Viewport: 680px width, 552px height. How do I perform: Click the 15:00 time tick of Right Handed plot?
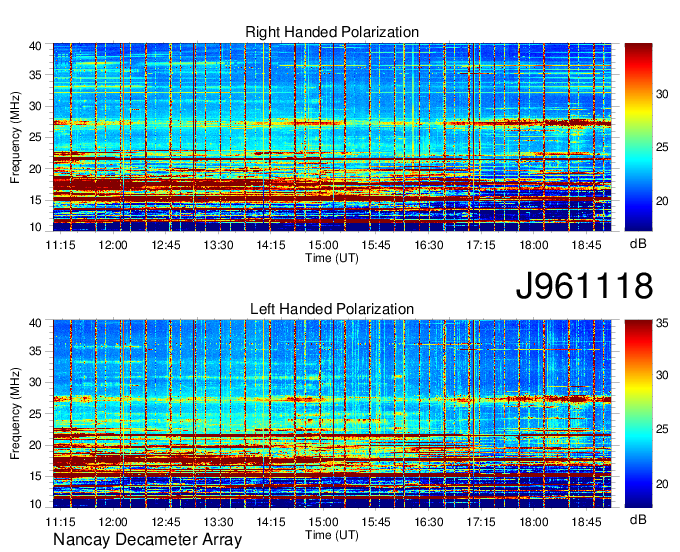(323, 245)
